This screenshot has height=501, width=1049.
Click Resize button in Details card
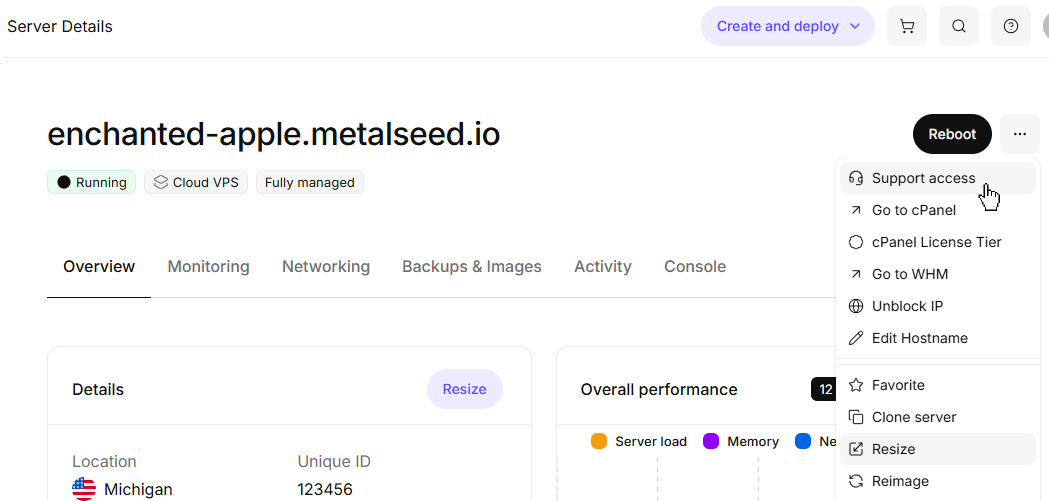(465, 389)
